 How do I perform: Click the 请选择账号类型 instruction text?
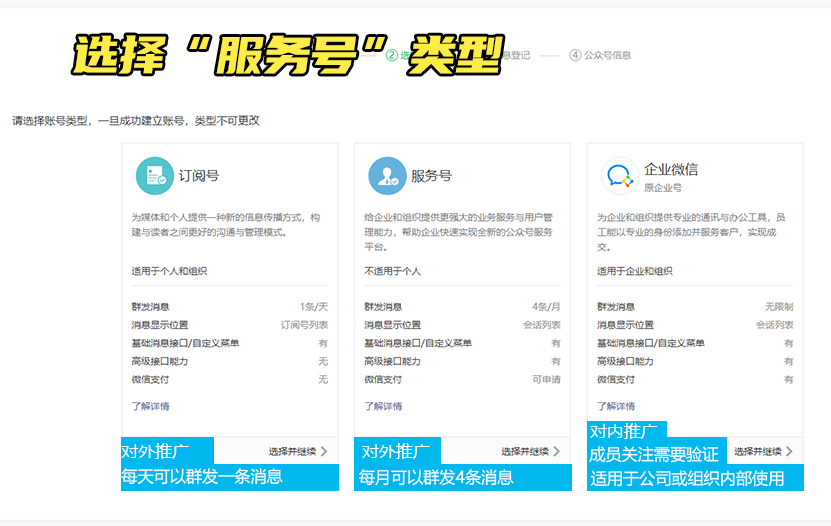[136, 121]
